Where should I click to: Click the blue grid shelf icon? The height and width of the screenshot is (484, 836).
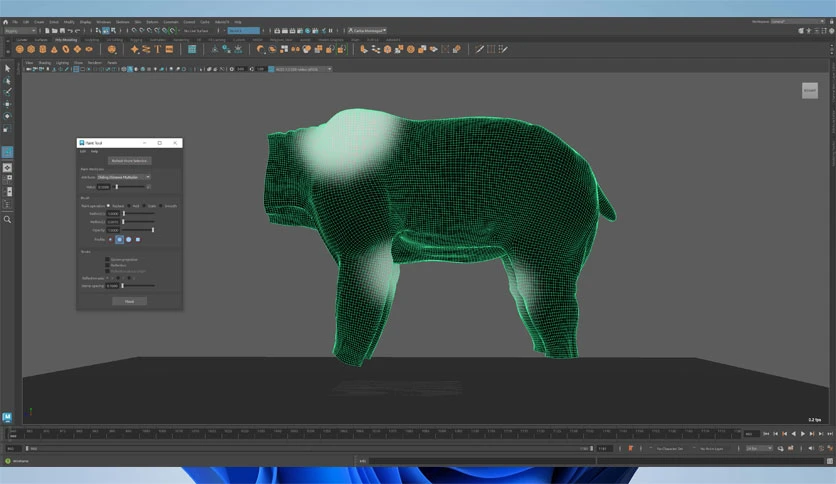click(x=192, y=49)
